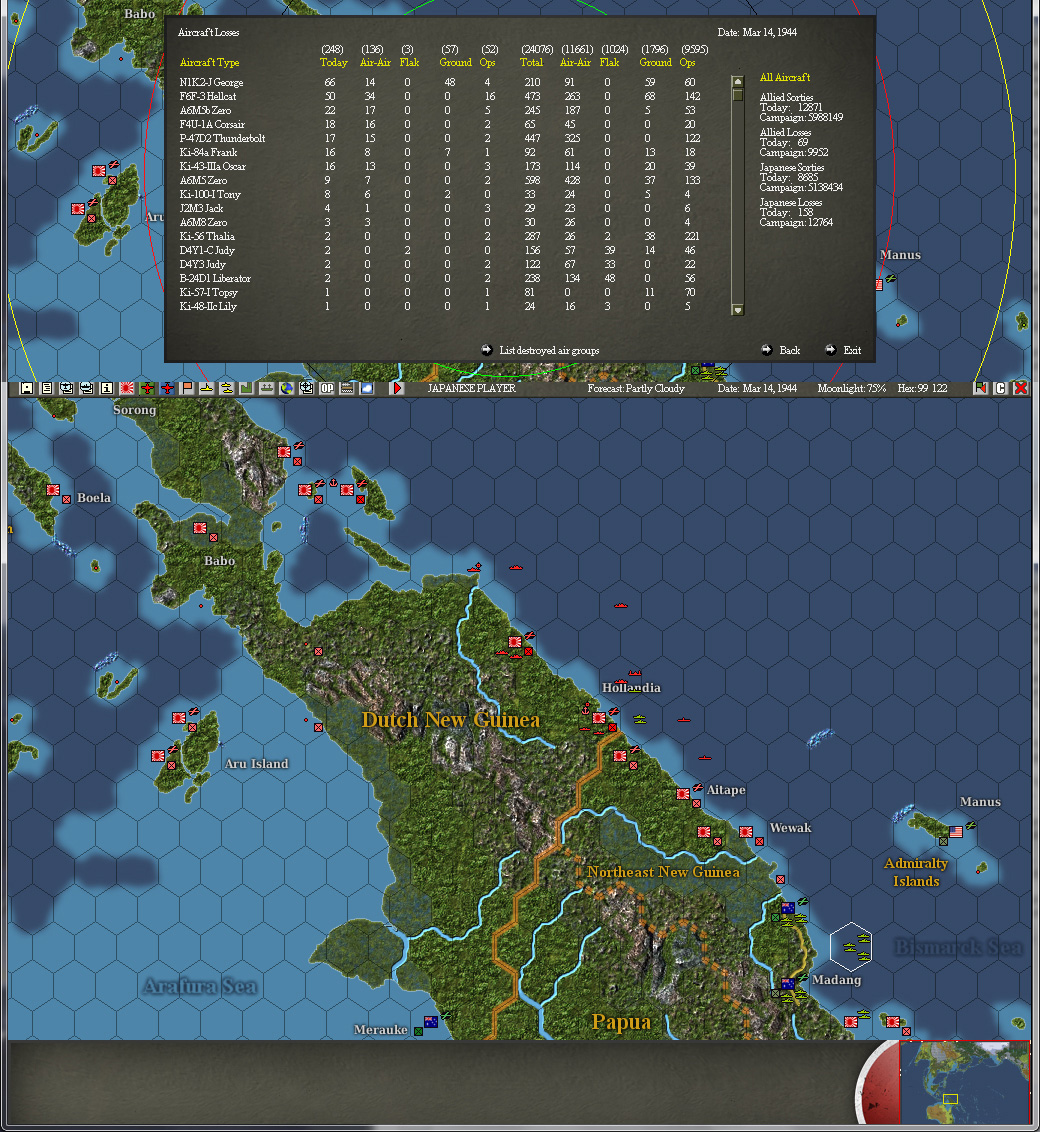Screen dimensions: 1040x1132
Task: Click the highlighted task force hex in Bismarck Sea
Action: tap(852, 946)
